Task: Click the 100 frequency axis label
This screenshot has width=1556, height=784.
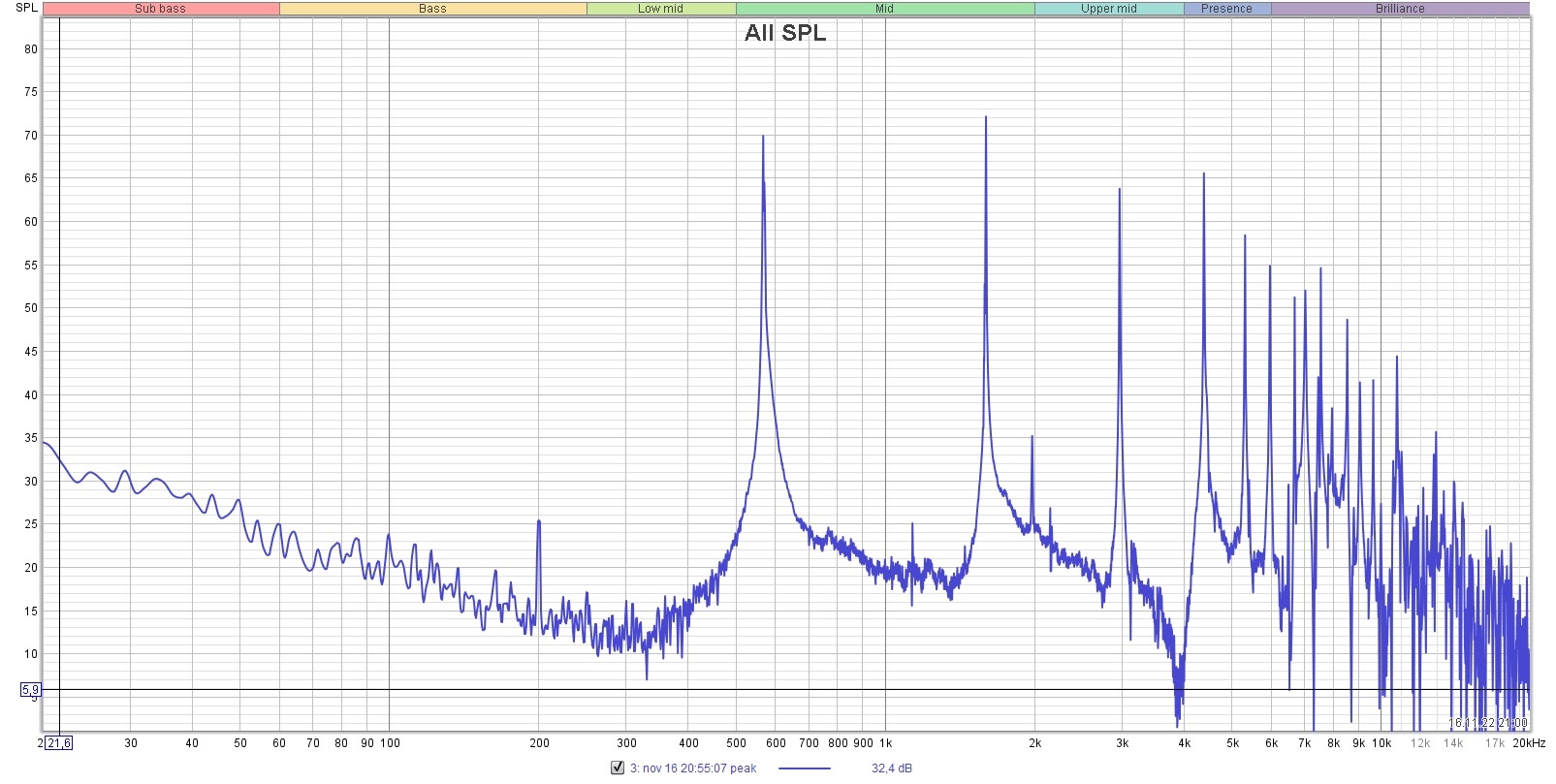Action: [x=390, y=743]
